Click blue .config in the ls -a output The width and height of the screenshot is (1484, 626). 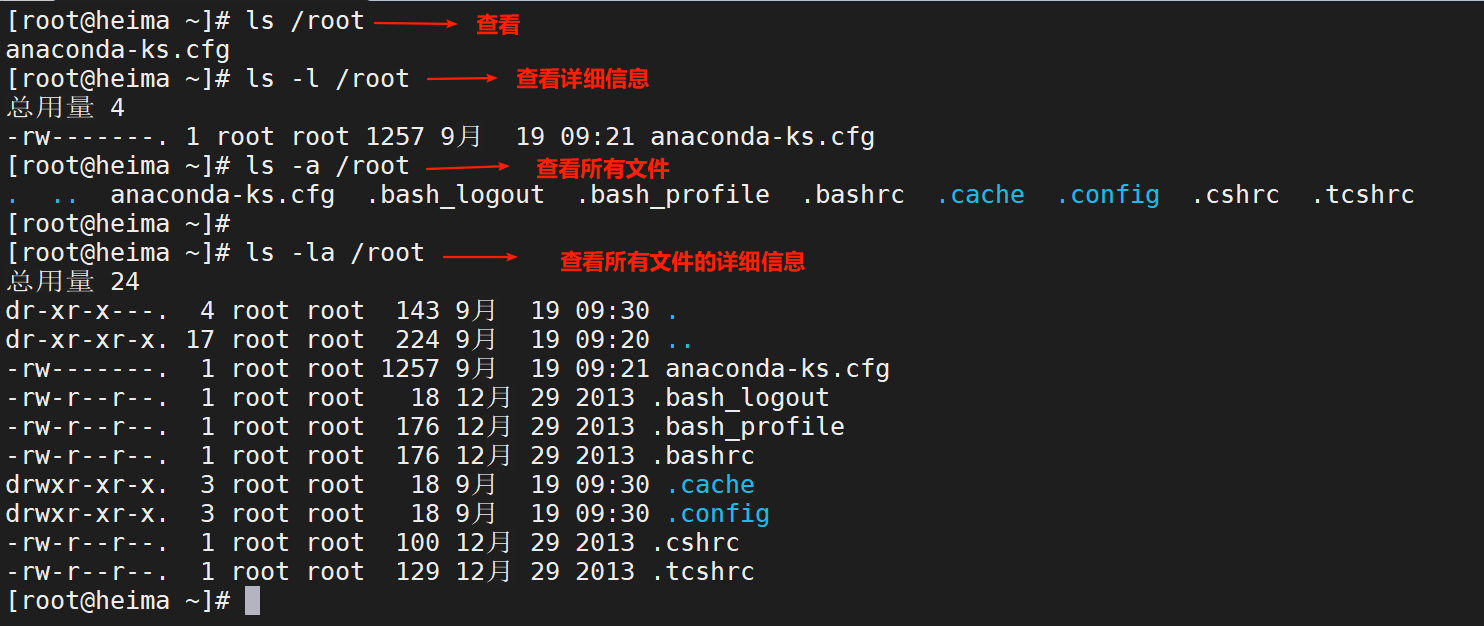tap(1107, 195)
